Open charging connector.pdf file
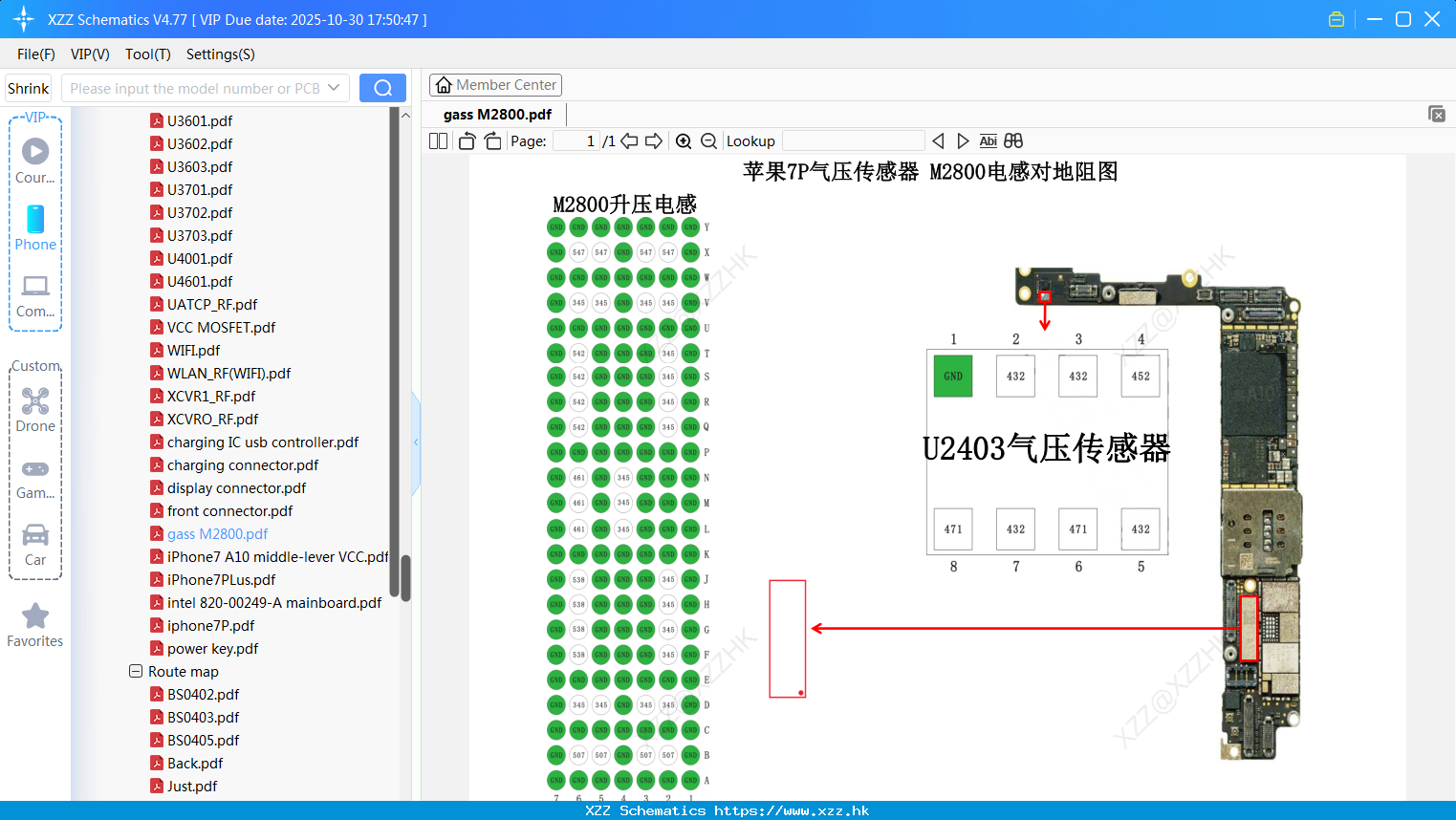Viewport: 1456px width, 820px height. coord(243,464)
